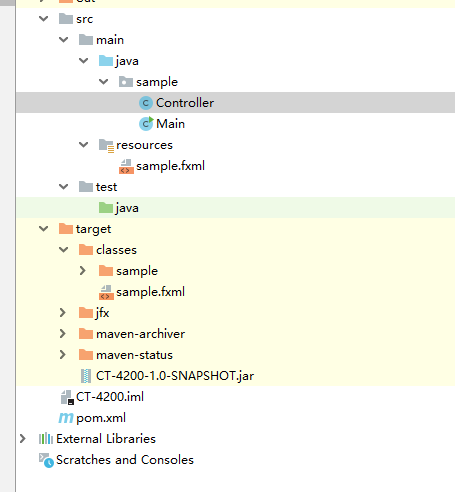The width and height of the screenshot is (455, 492).
Task: Click the orange target folder icon
Action: 66,229
